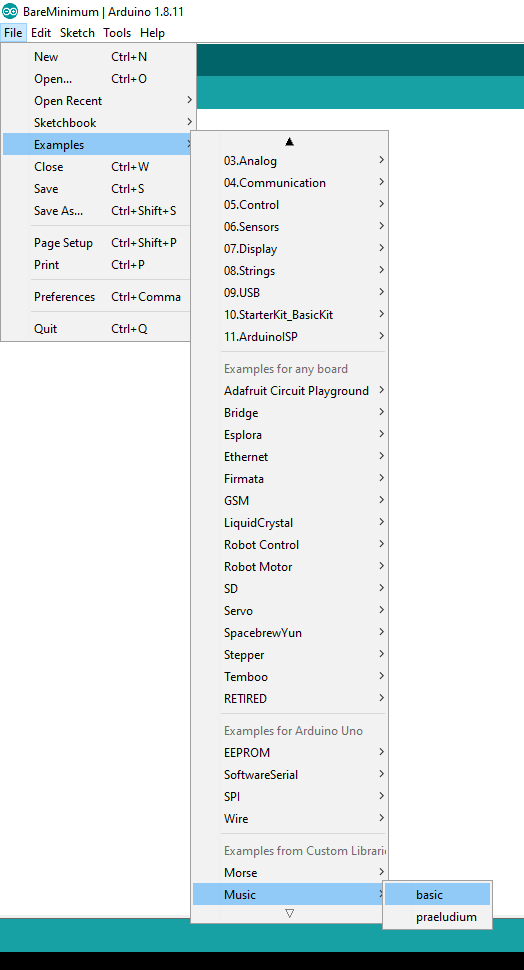Screen dimensions: 524x970
Task: Open the Help menu
Action: (x=152, y=33)
